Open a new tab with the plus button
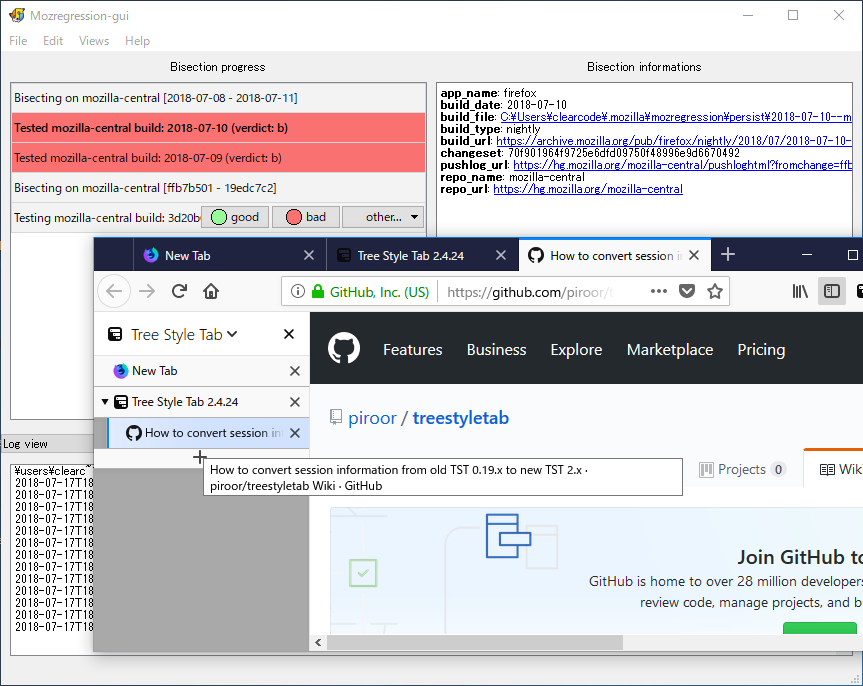863x686 pixels. pyautogui.click(x=728, y=254)
